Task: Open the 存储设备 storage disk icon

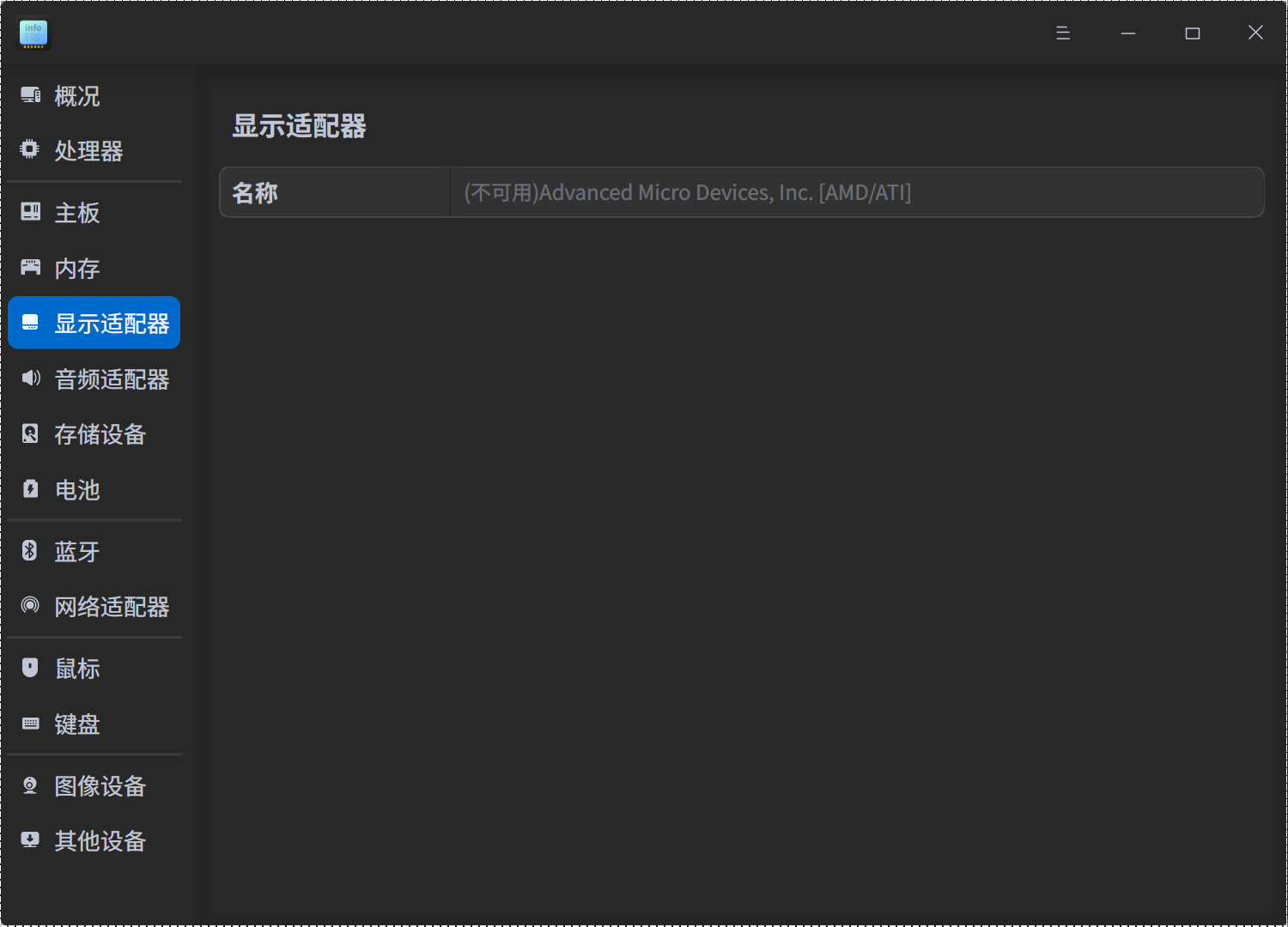Action: [x=31, y=433]
